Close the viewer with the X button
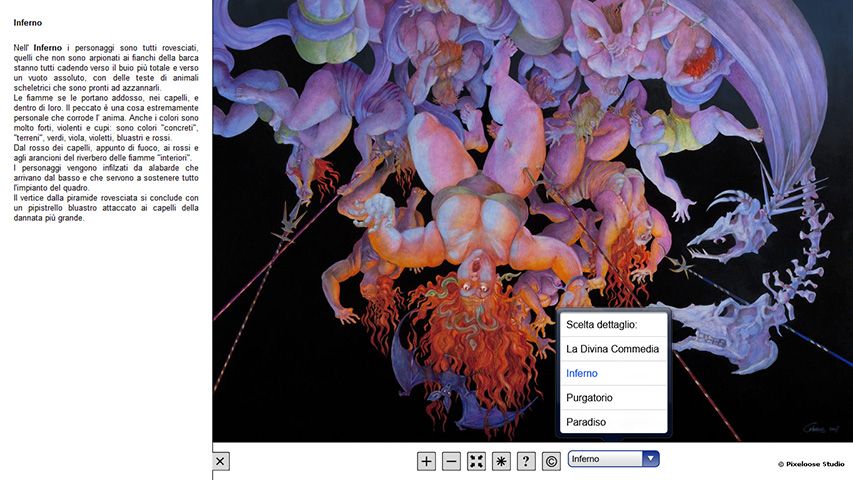 (x=220, y=461)
